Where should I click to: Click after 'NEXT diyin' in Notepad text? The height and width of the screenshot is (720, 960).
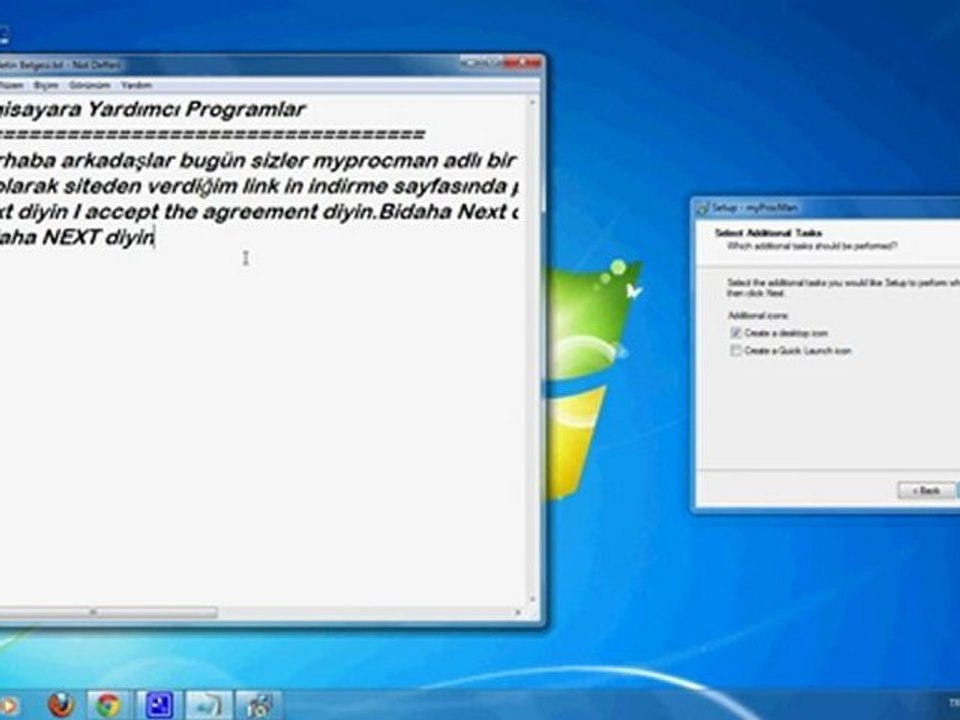point(156,237)
